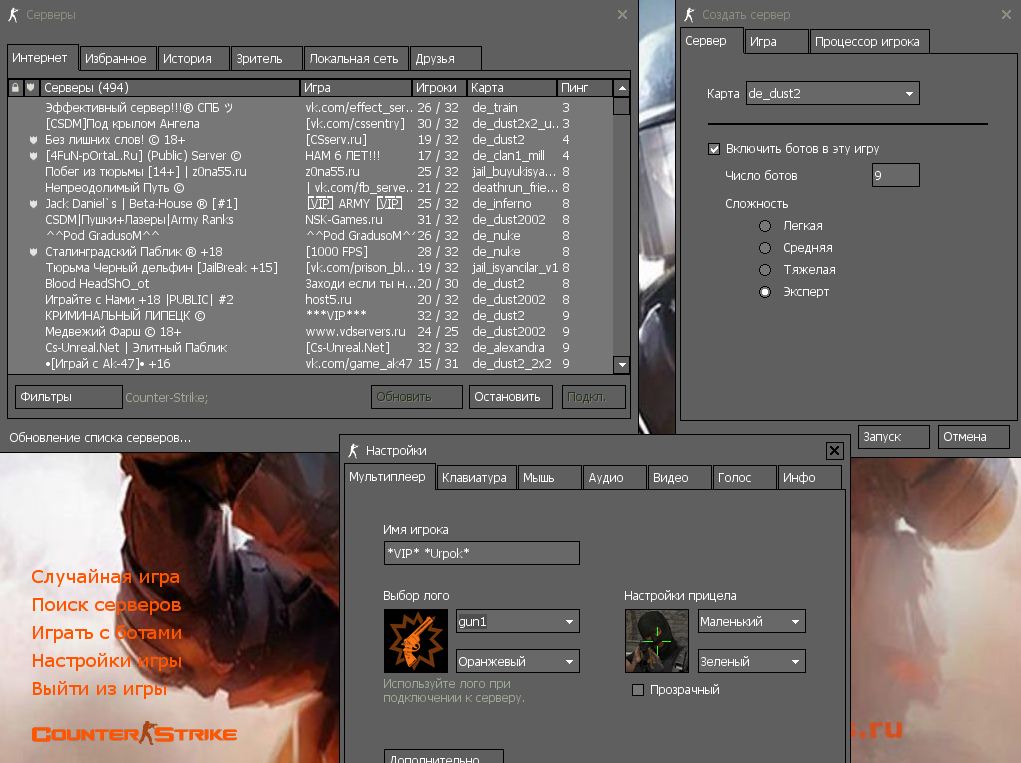Open the crosshair size dropdown 'Маленький'
1021x763 pixels.
click(751, 622)
